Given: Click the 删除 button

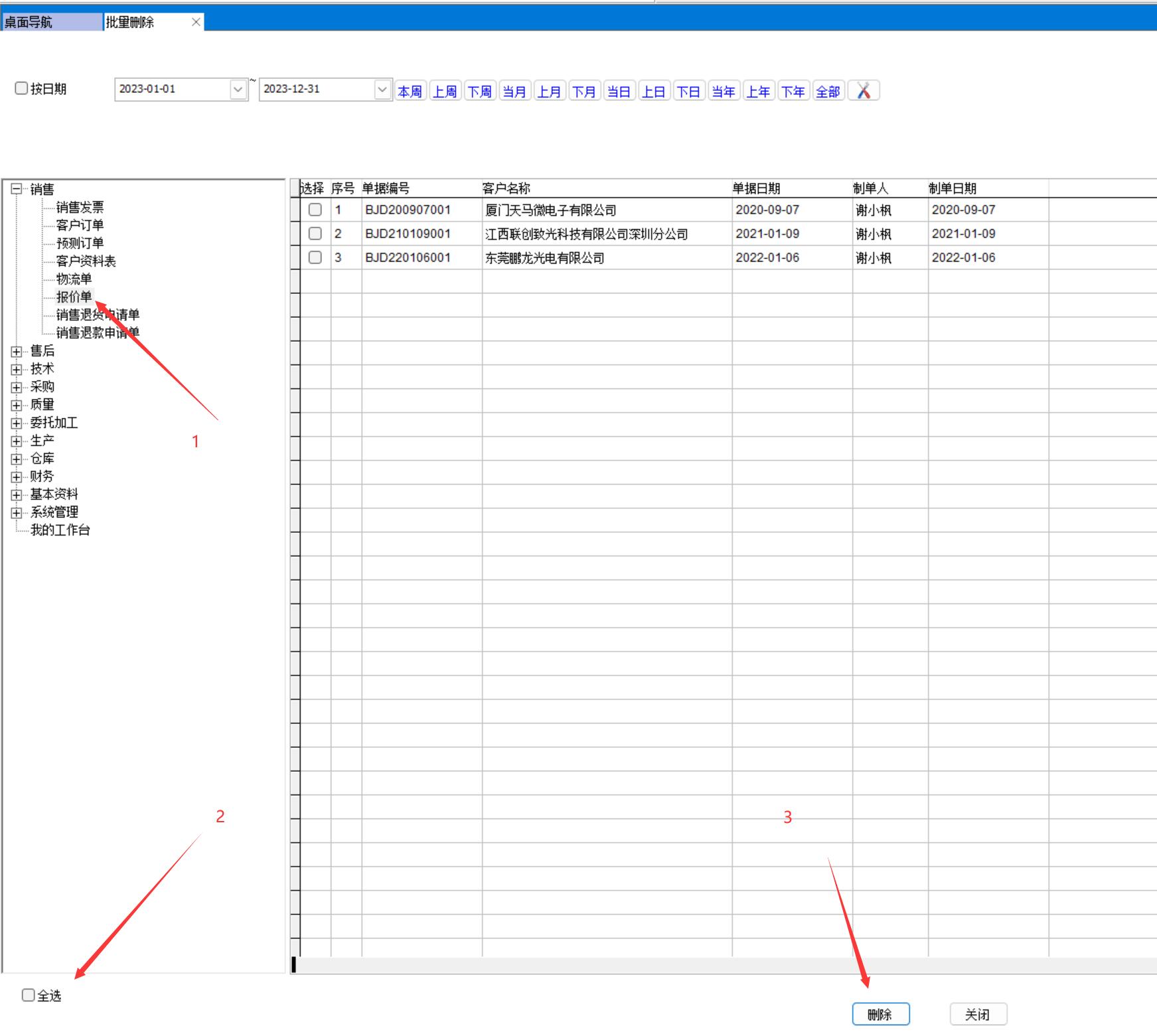Looking at the screenshot, I should tap(880, 1014).
